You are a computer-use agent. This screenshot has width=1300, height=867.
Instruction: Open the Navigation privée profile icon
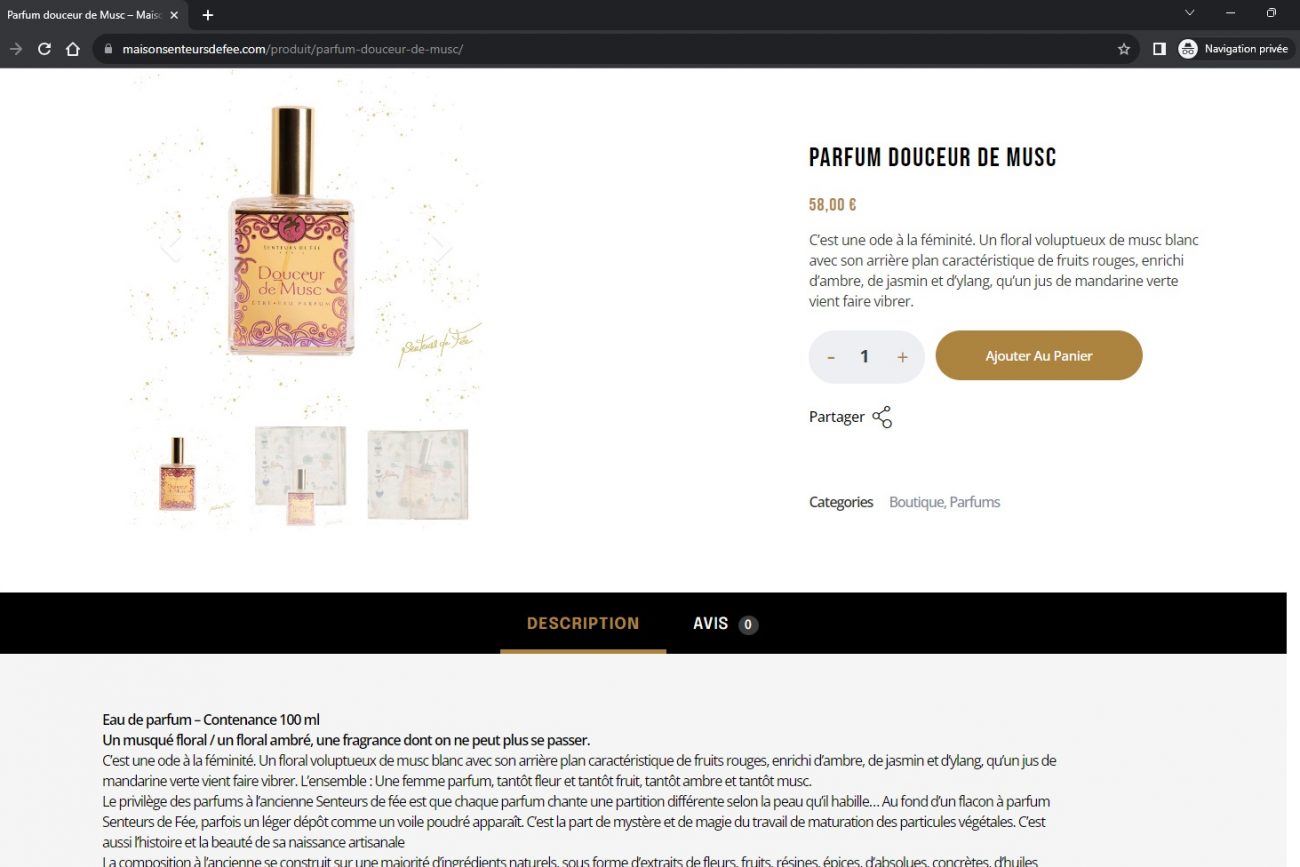tap(1187, 49)
